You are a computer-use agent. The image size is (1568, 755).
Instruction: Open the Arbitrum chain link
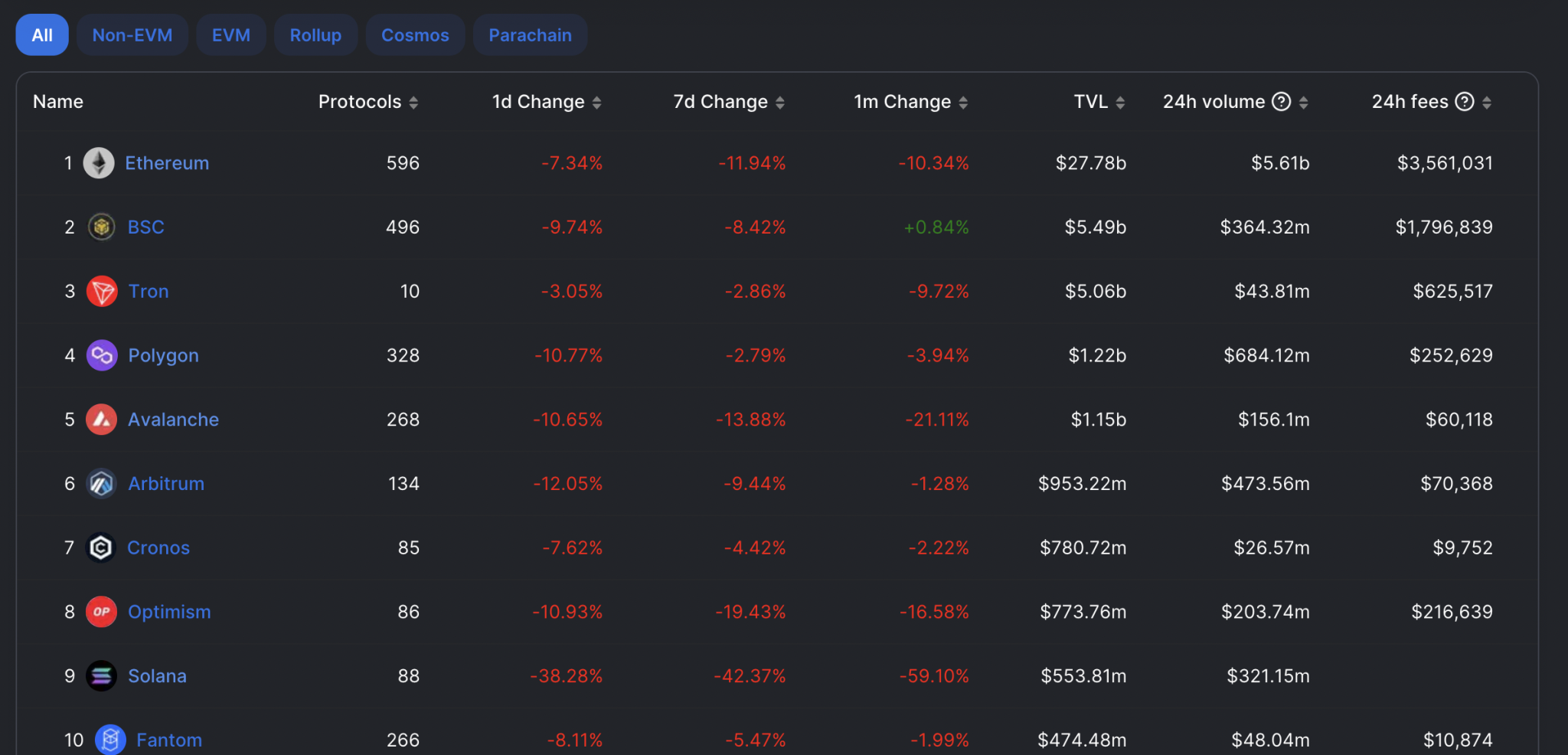pyautogui.click(x=166, y=483)
